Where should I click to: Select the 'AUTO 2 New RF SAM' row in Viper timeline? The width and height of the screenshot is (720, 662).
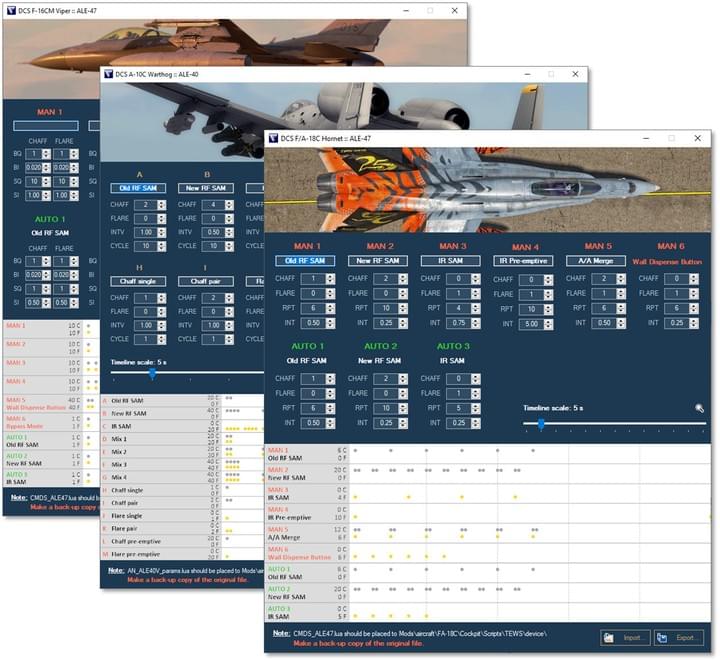[x=51, y=460]
